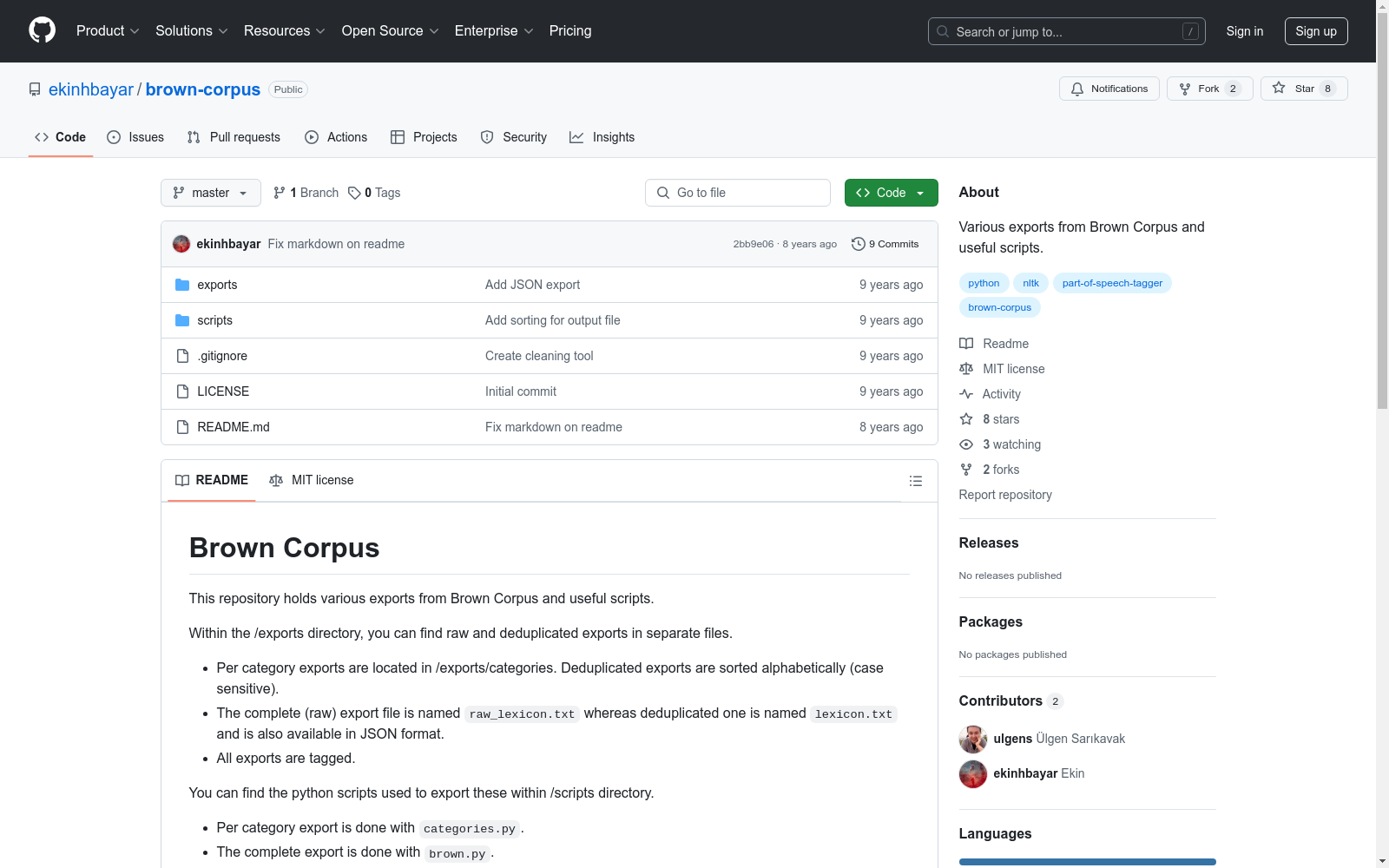
Task: Switch to the Insights tab
Action: point(602,137)
